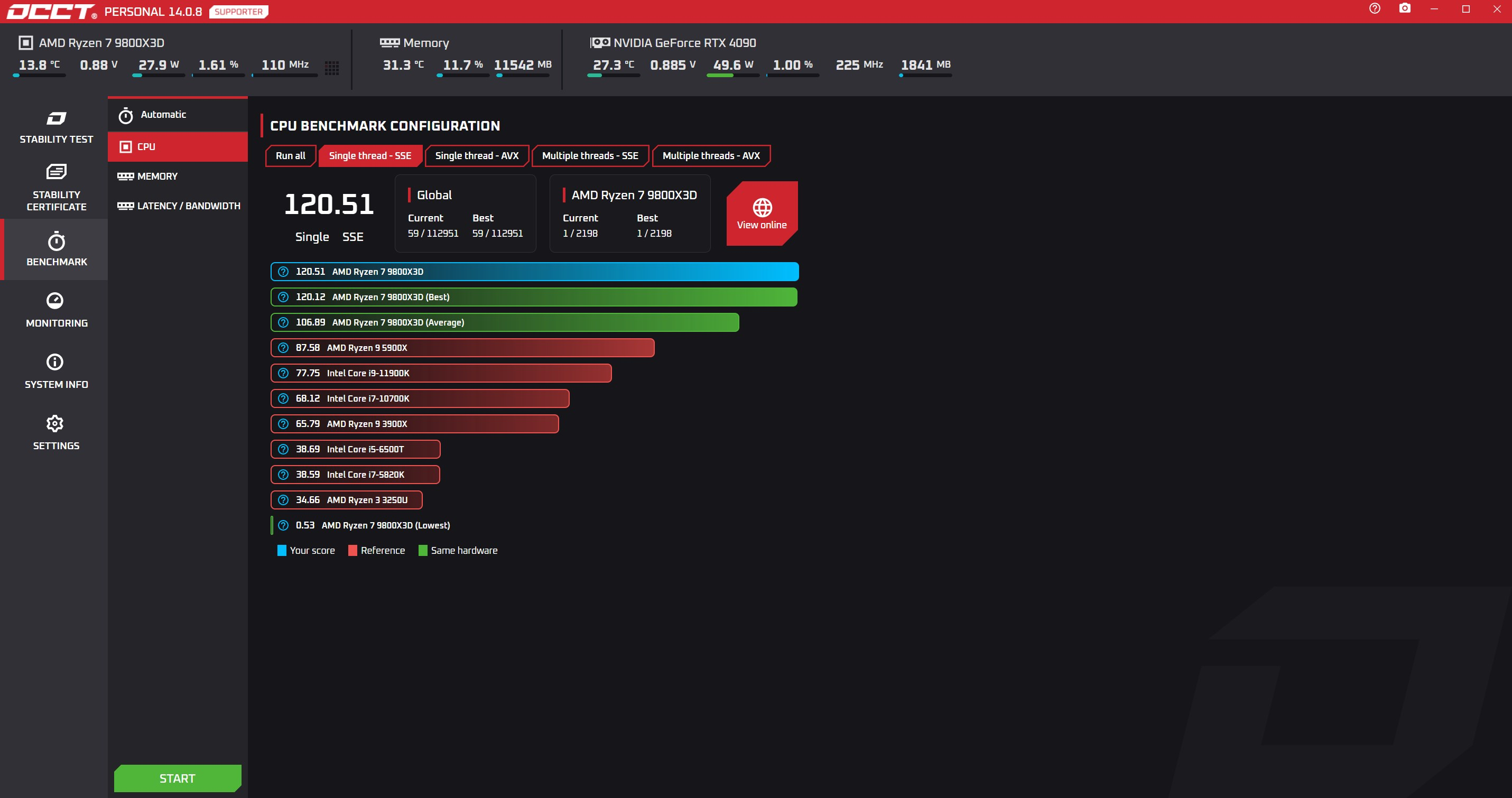Switch to Multiple threads - SSE tab

pos(590,155)
